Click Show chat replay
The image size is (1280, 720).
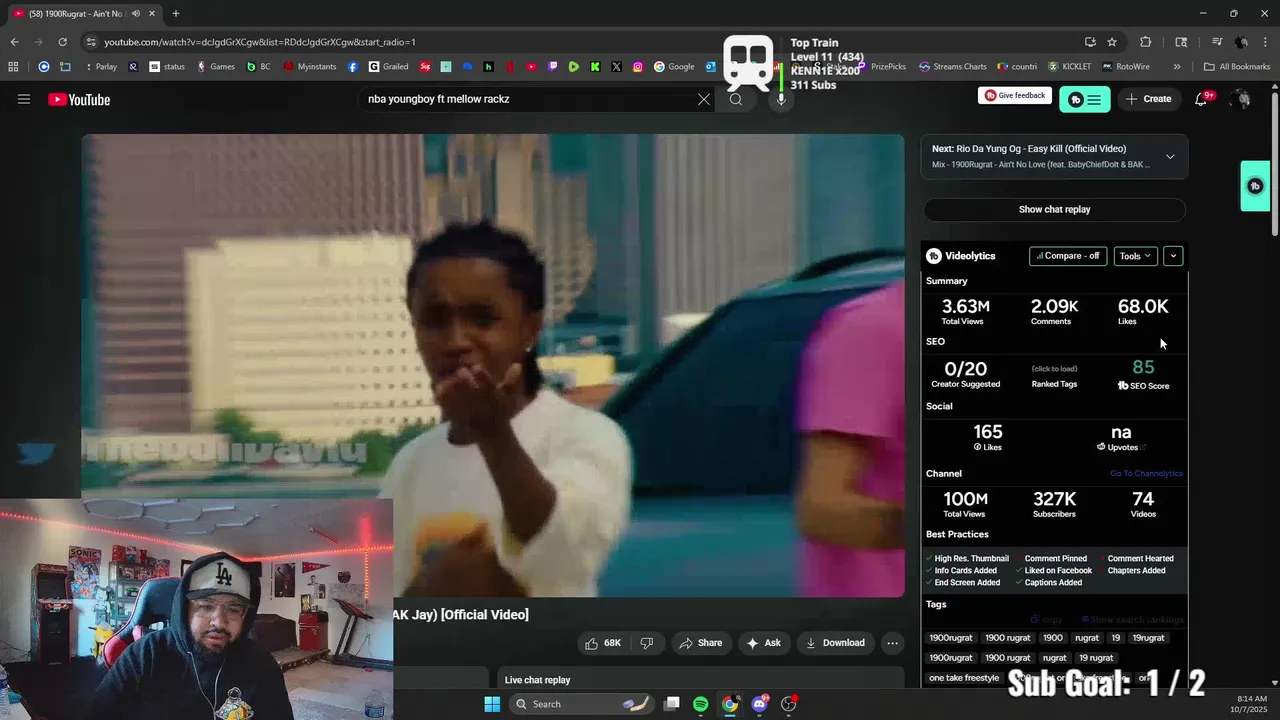tap(1054, 209)
